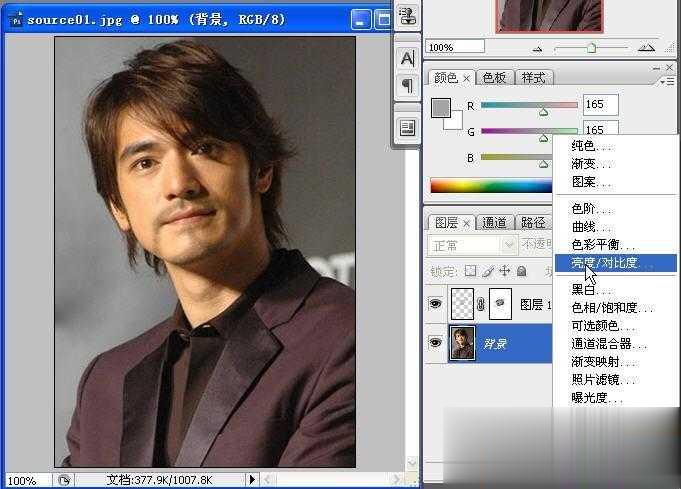Click the R value field showing 165
This screenshot has height=489, width=681.
(600, 105)
